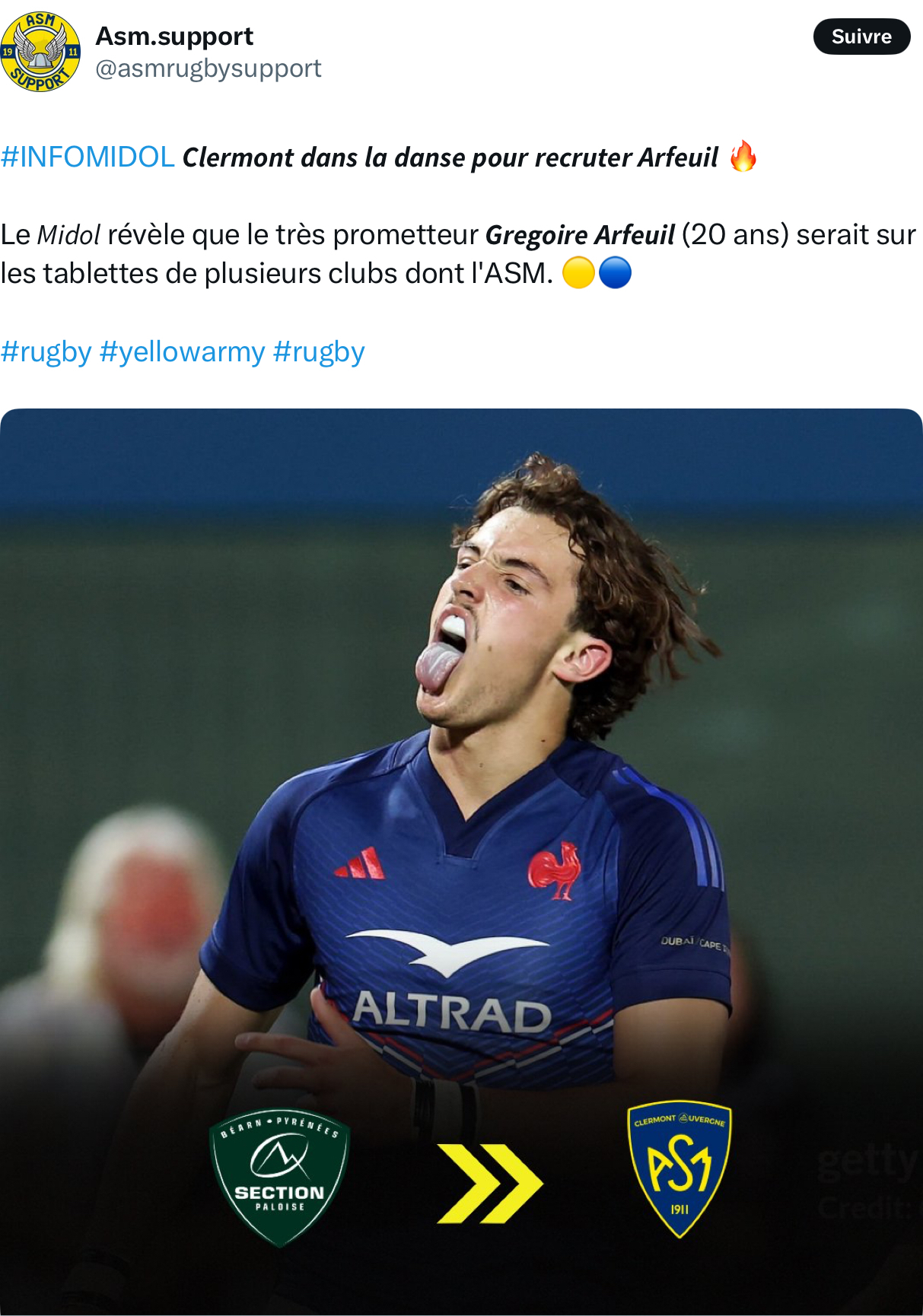Viewport: 923px width, 1316px height.
Task: Click the ALTRAD sponsor logo on jersey
Action: pyautogui.click(x=451, y=1012)
